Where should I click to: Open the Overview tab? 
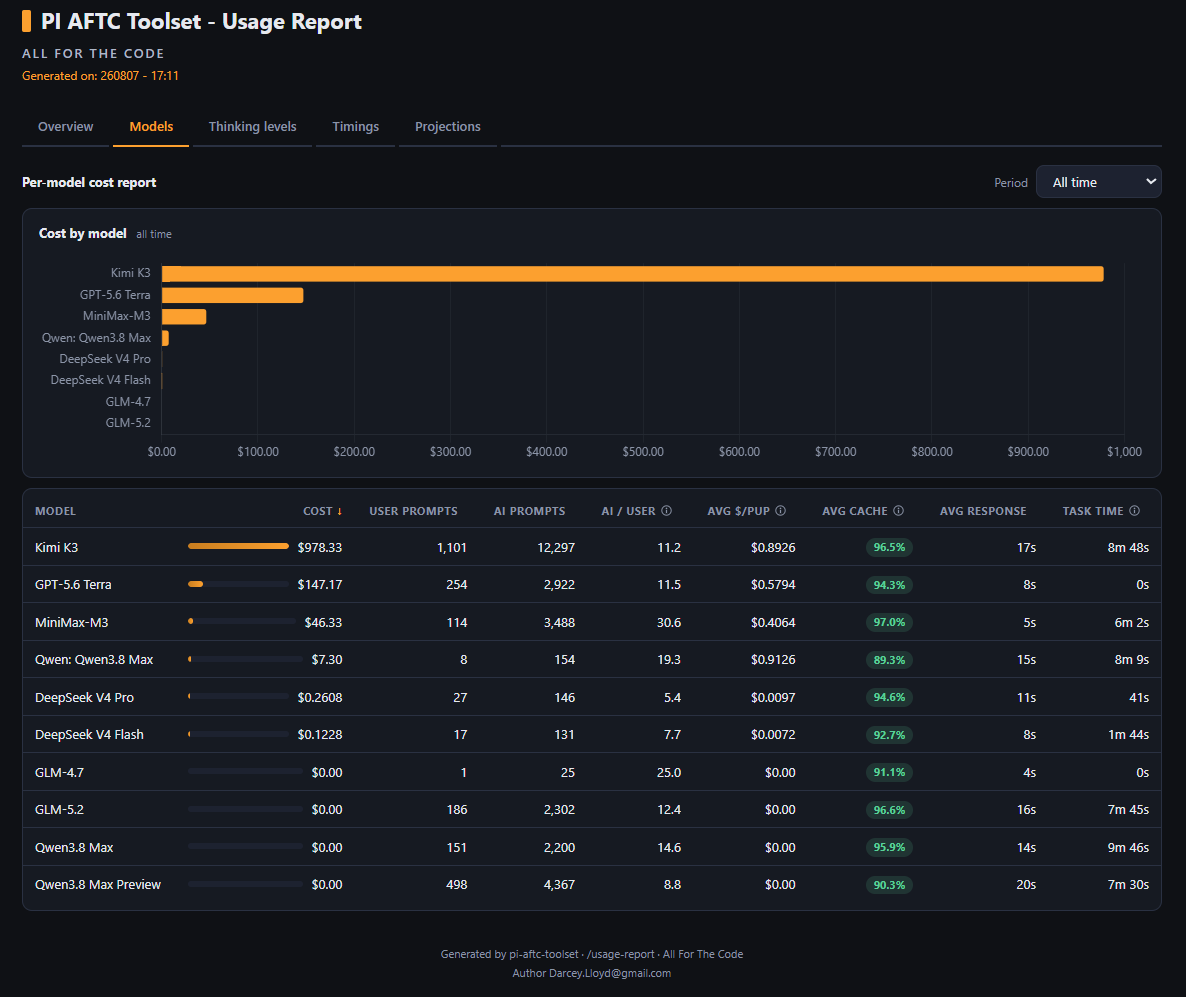pos(66,126)
